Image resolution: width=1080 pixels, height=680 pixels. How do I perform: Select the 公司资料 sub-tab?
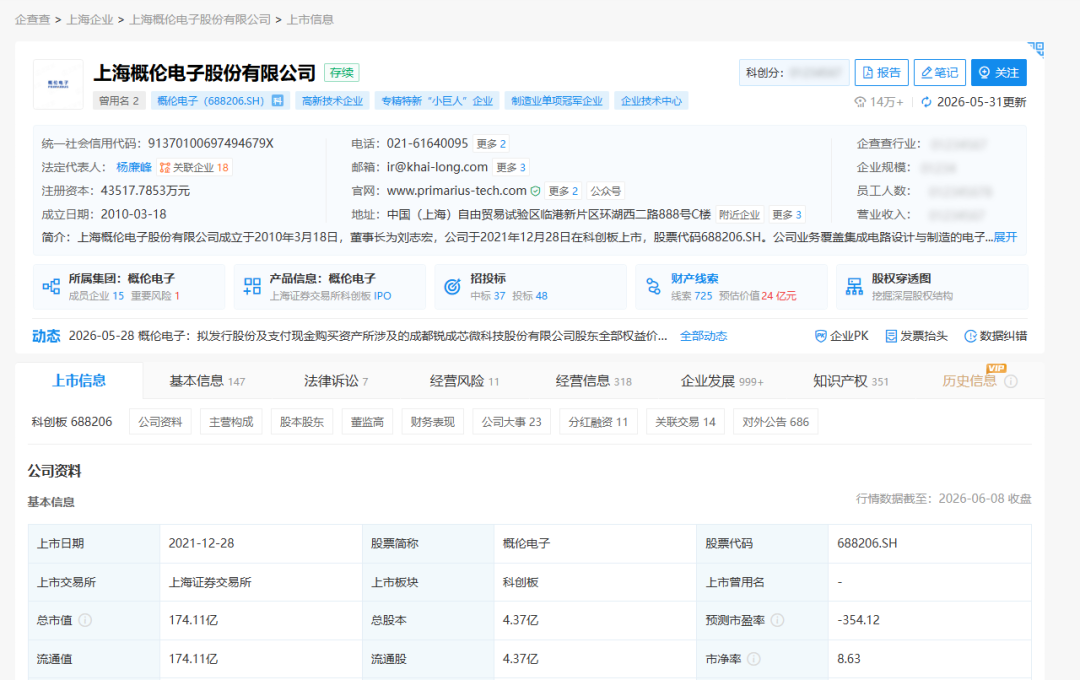point(160,422)
